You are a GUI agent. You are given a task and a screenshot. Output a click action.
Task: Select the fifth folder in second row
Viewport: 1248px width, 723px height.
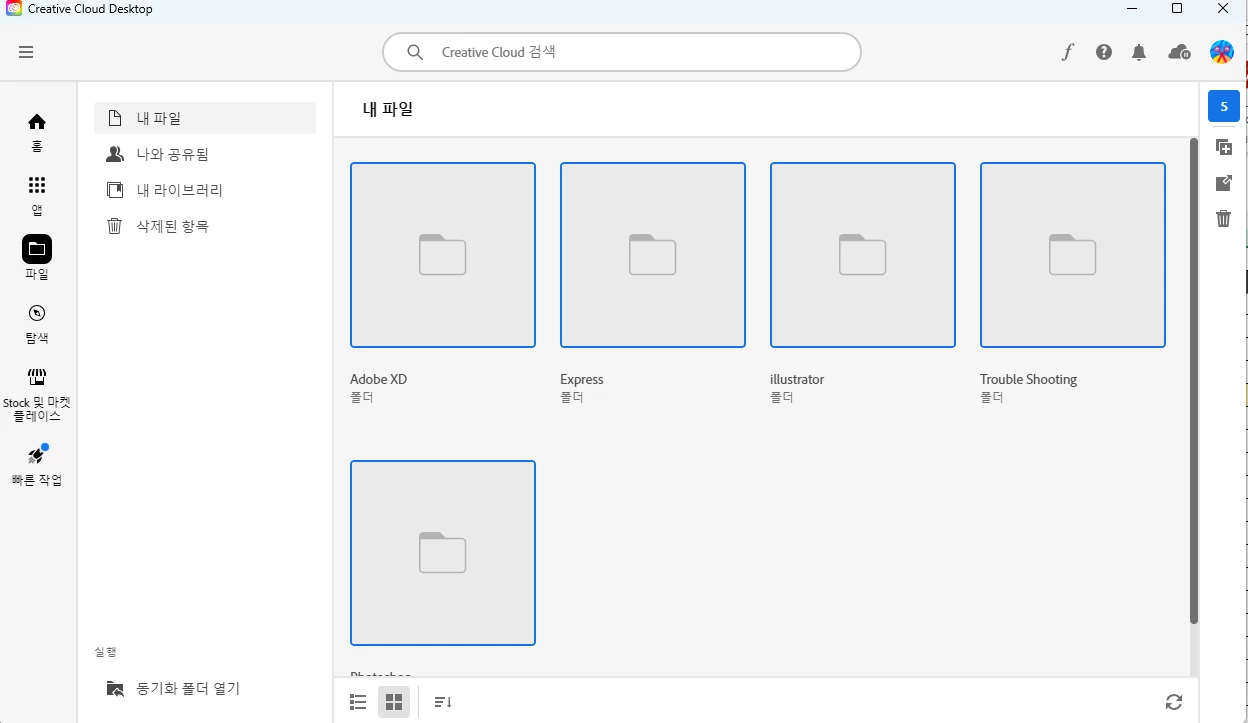point(443,553)
